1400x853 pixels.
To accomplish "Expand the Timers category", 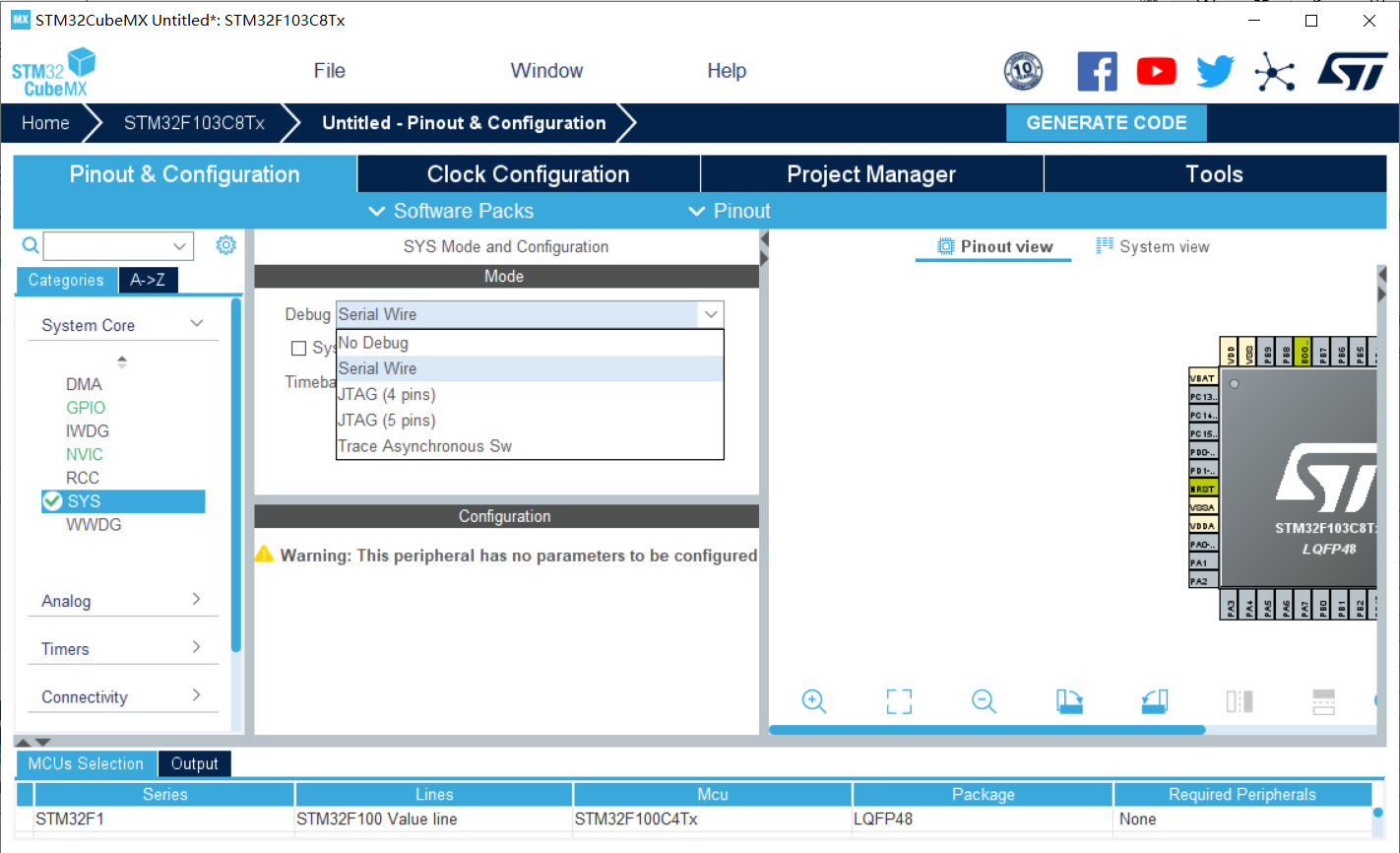I will 197,647.
